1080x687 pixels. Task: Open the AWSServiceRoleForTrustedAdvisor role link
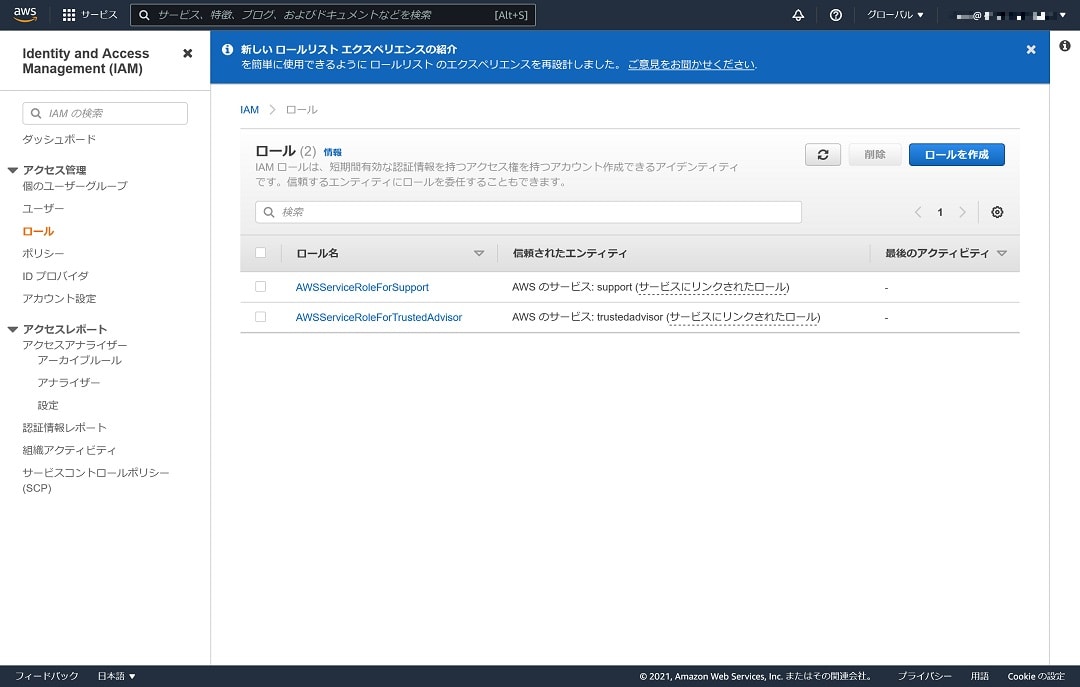coord(379,317)
